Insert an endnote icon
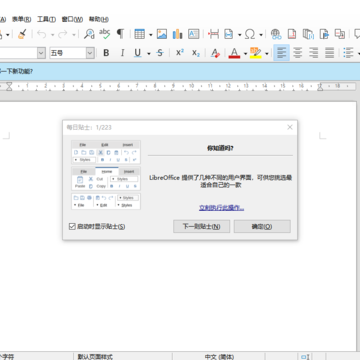Viewport: 360px width, 360px height. [308, 34]
